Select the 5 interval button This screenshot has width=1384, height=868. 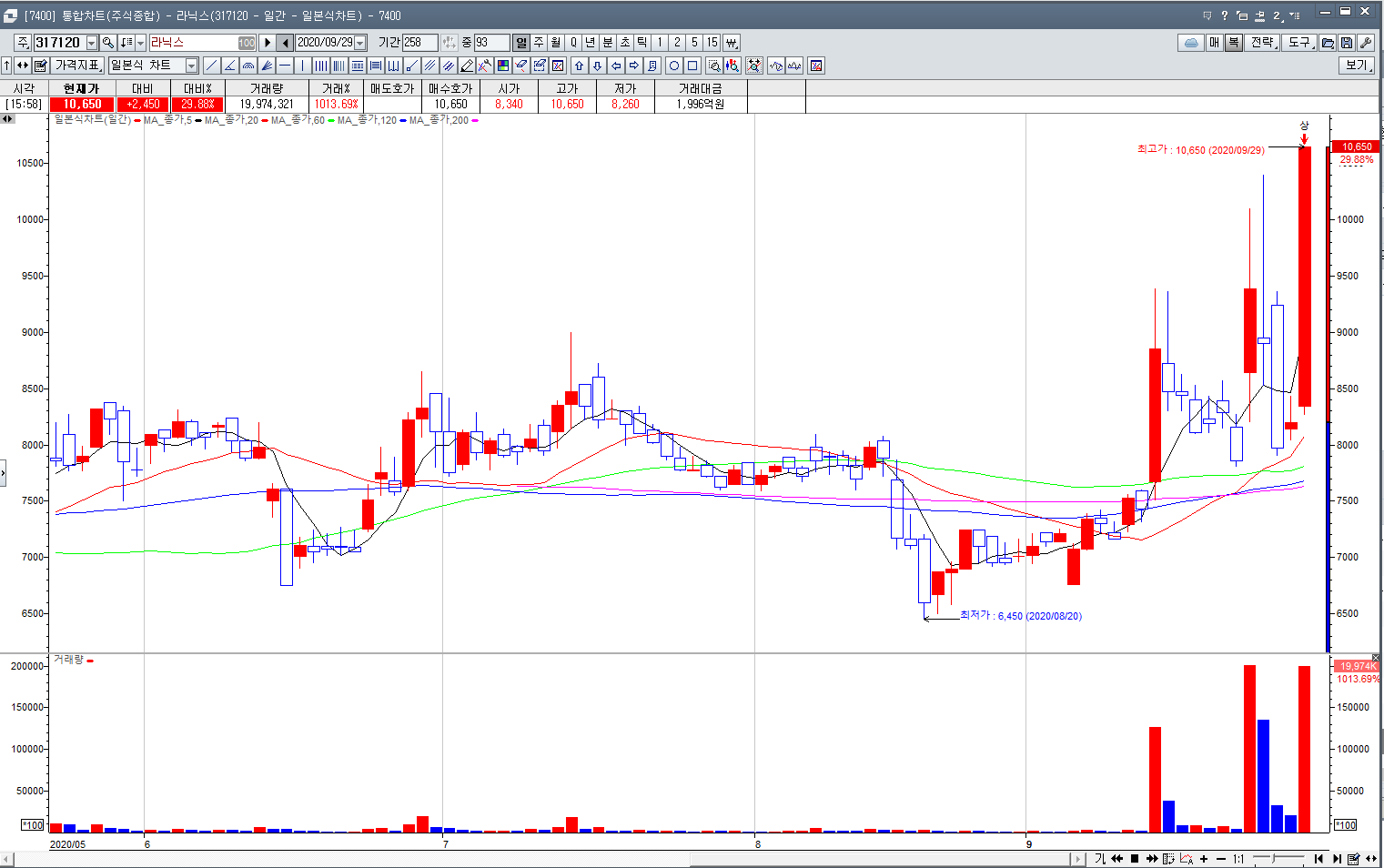click(694, 43)
